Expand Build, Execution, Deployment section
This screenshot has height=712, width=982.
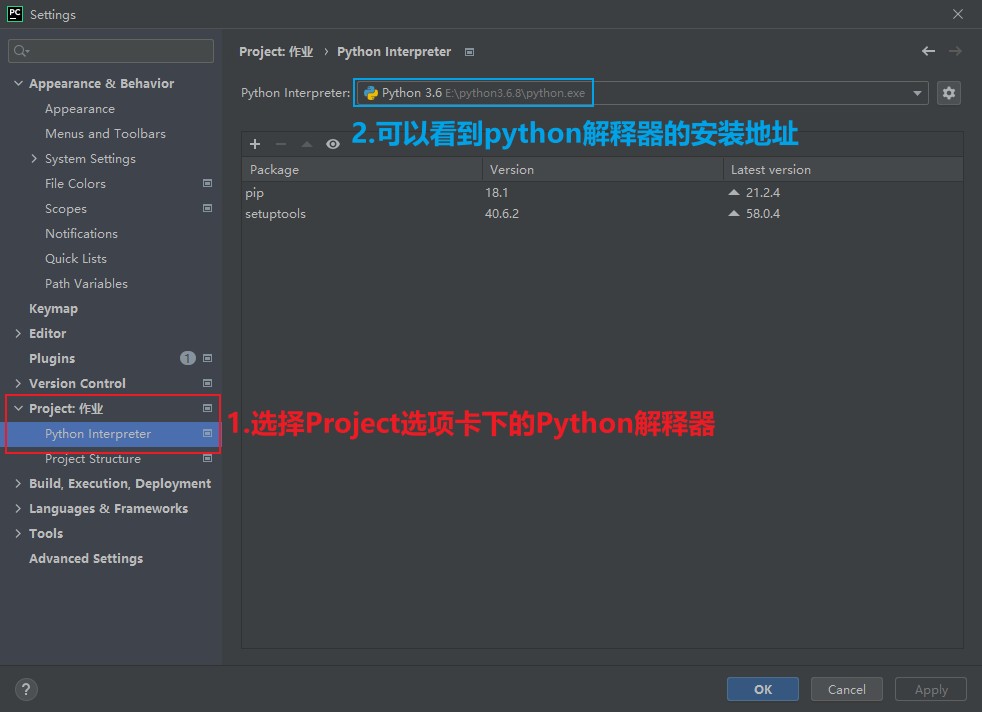pyautogui.click(x=18, y=483)
